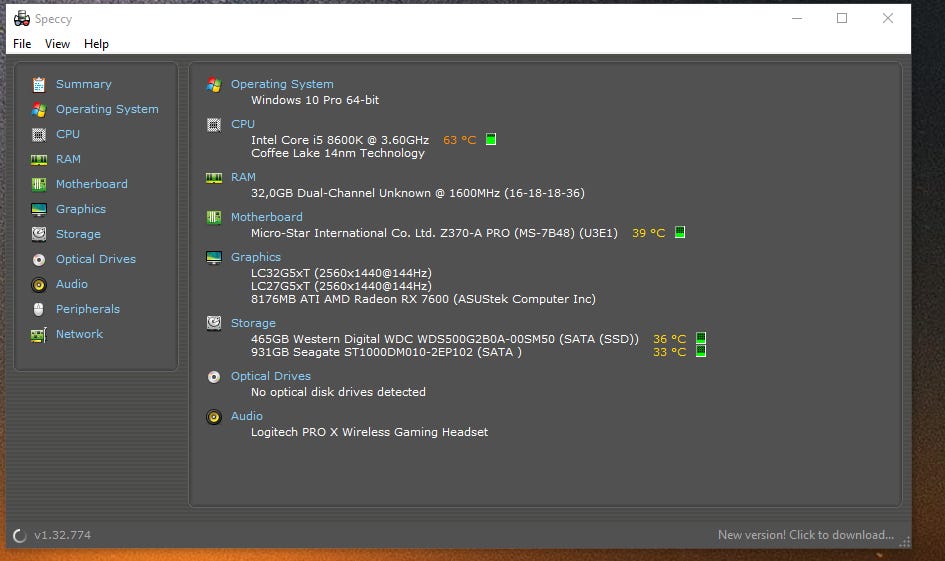Open the Summary sidebar icon
945x561 pixels.
39,84
